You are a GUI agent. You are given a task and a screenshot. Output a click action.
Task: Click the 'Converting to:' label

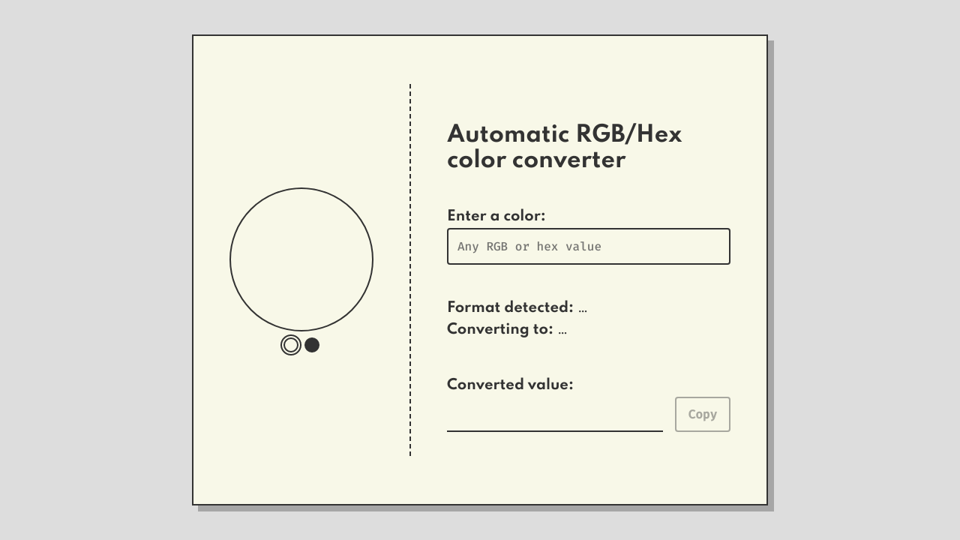tap(499, 329)
